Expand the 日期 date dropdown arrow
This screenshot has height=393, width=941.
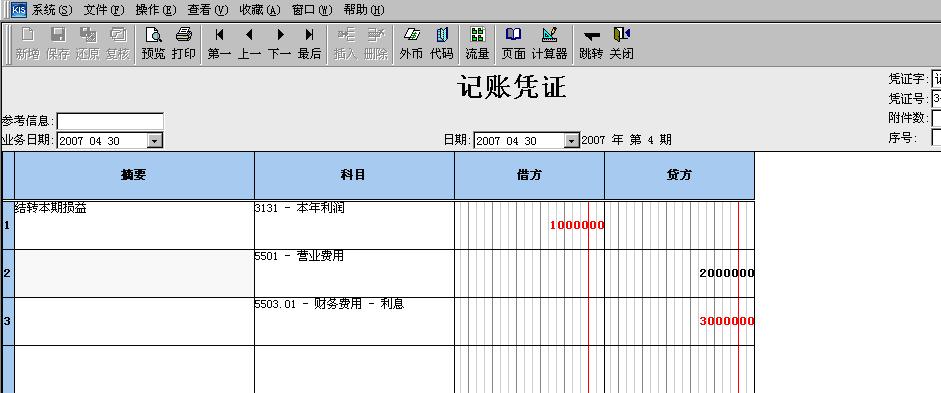point(572,141)
